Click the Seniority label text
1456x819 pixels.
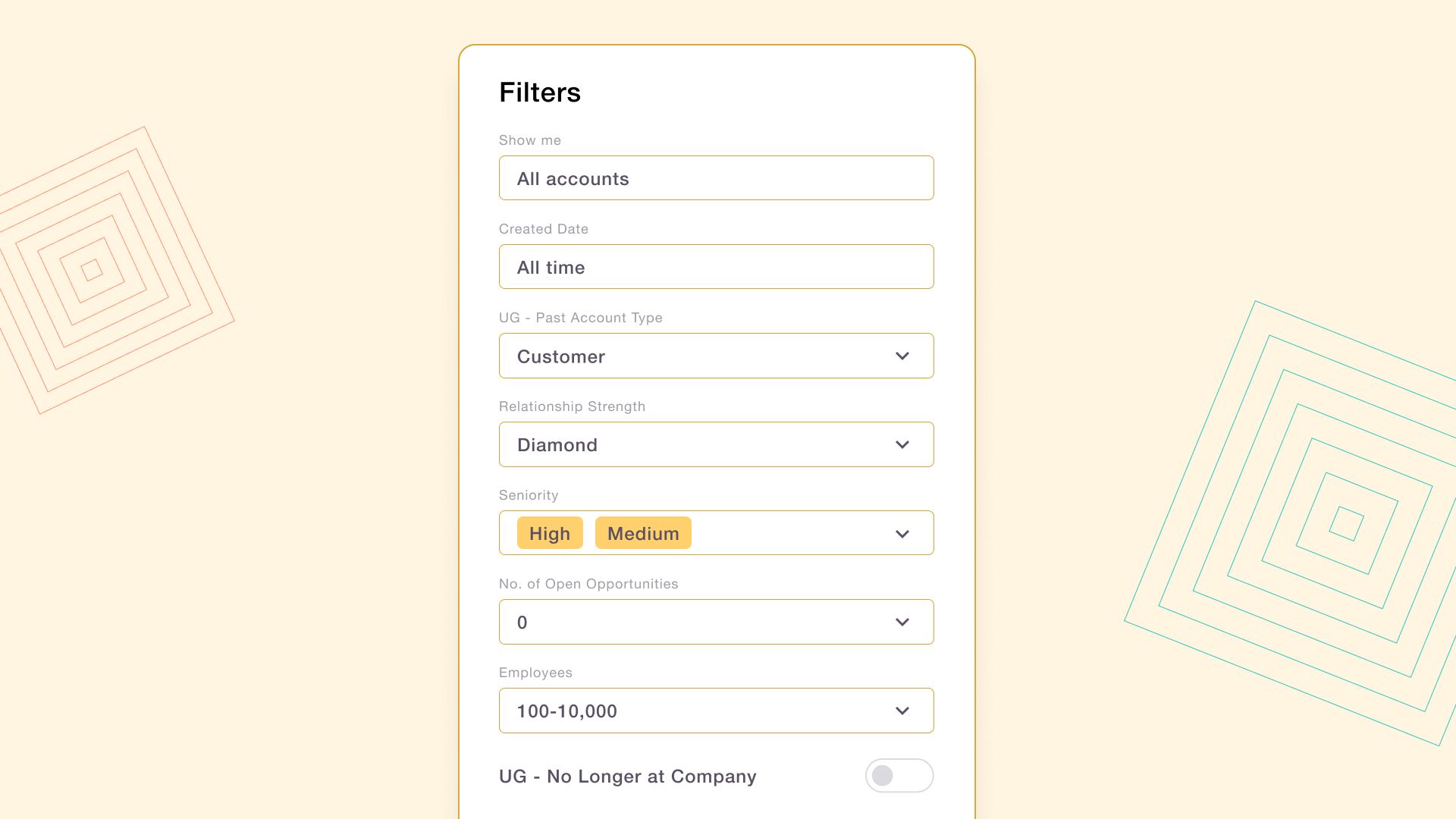click(x=529, y=495)
